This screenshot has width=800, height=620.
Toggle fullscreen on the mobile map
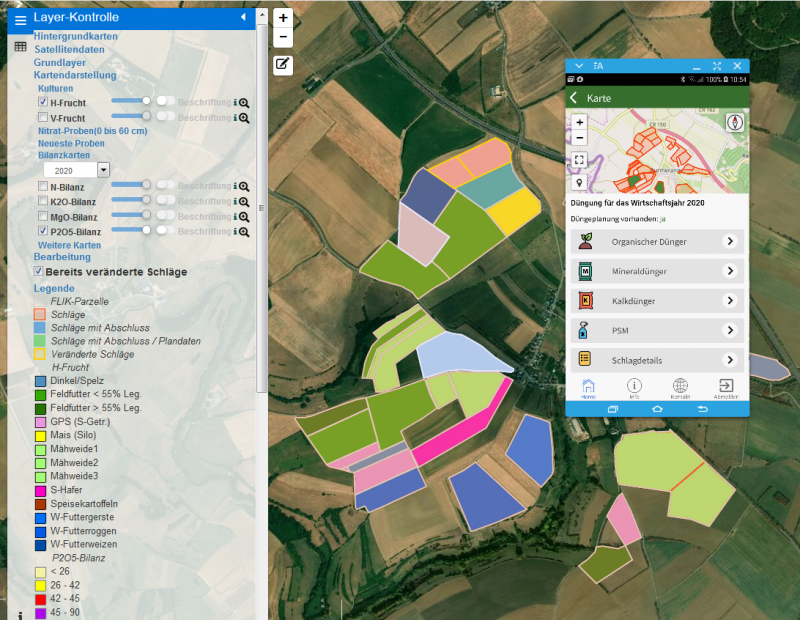click(579, 160)
